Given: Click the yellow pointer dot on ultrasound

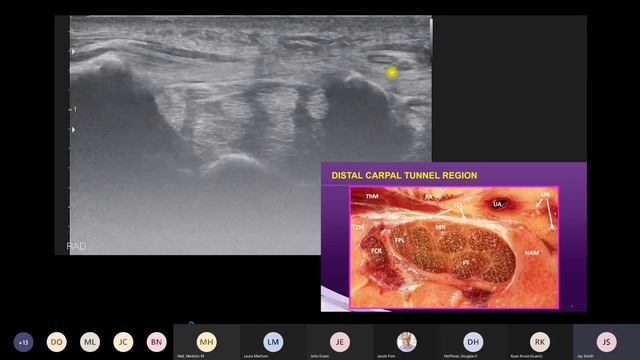Looking at the screenshot, I should coord(392,73).
